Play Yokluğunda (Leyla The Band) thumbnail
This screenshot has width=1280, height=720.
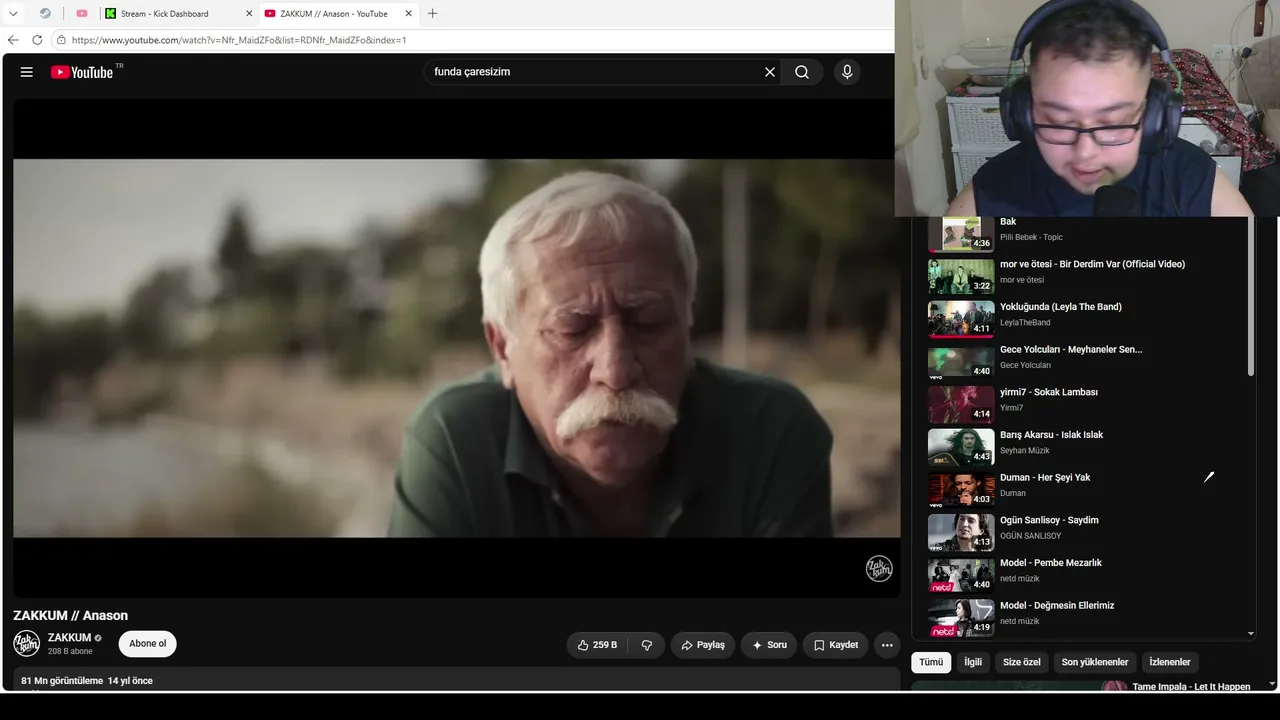961,319
